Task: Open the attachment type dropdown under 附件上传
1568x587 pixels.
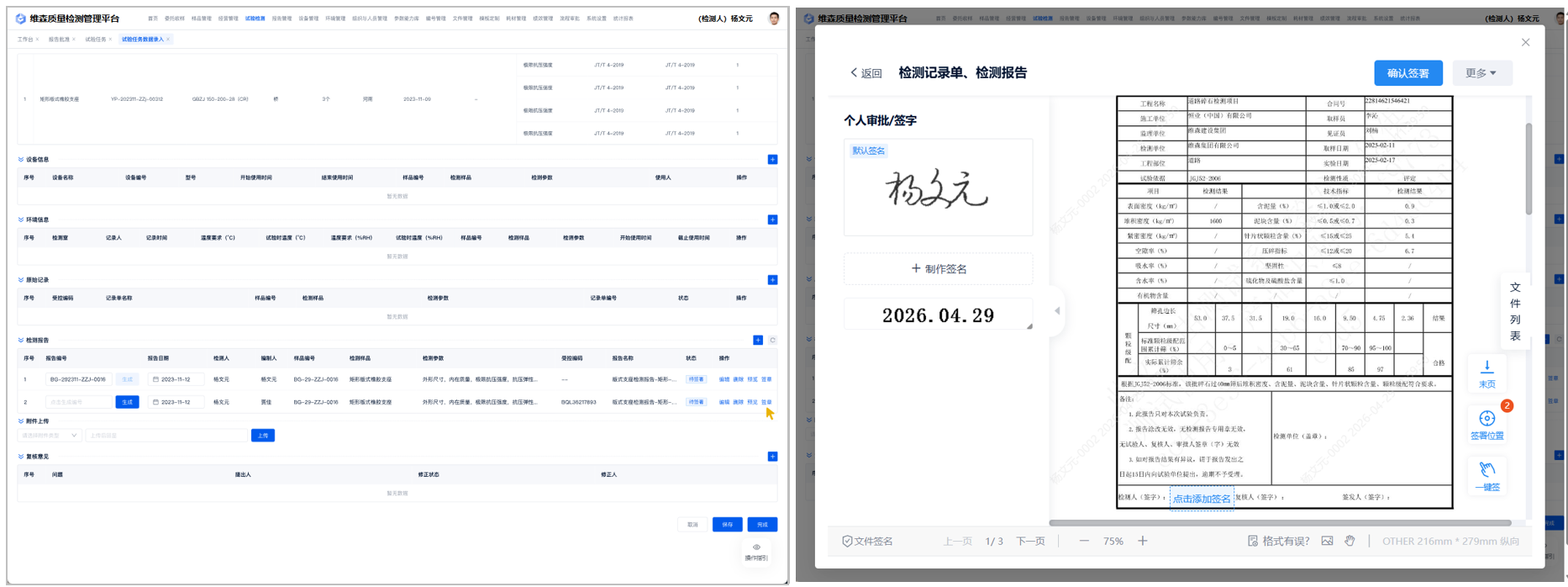Action: tap(50, 436)
